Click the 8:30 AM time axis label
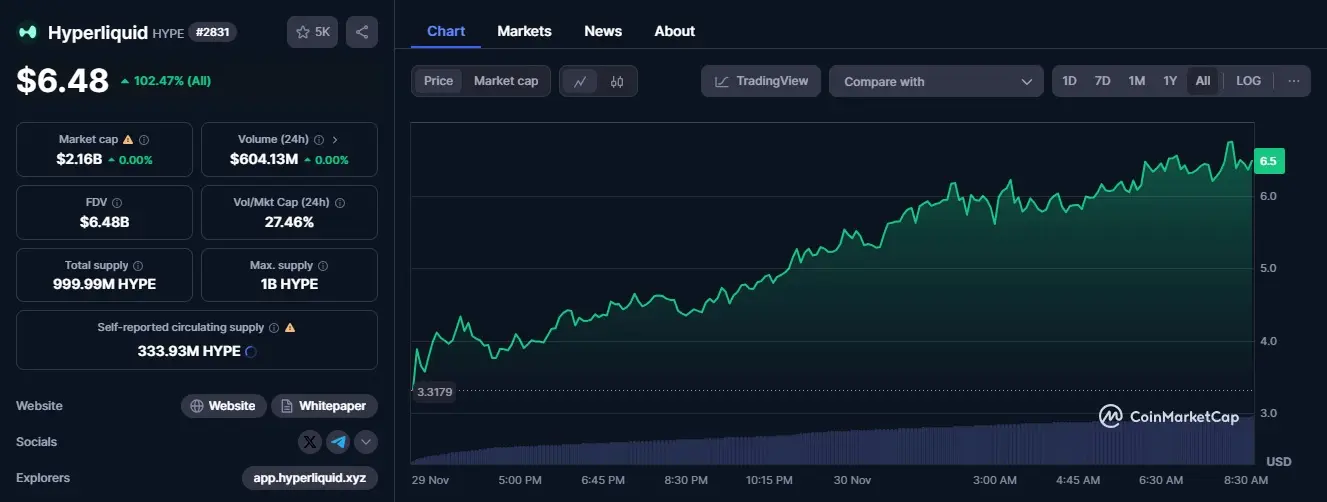Image resolution: width=1327 pixels, height=502 pixels. tap(1246, 480)
